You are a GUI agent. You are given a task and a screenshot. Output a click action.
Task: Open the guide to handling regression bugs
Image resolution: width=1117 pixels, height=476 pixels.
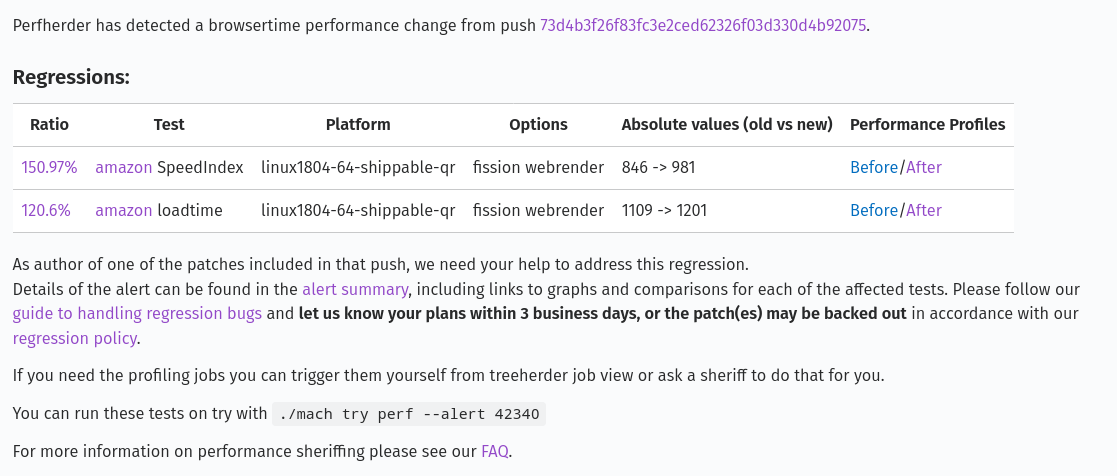137,314
